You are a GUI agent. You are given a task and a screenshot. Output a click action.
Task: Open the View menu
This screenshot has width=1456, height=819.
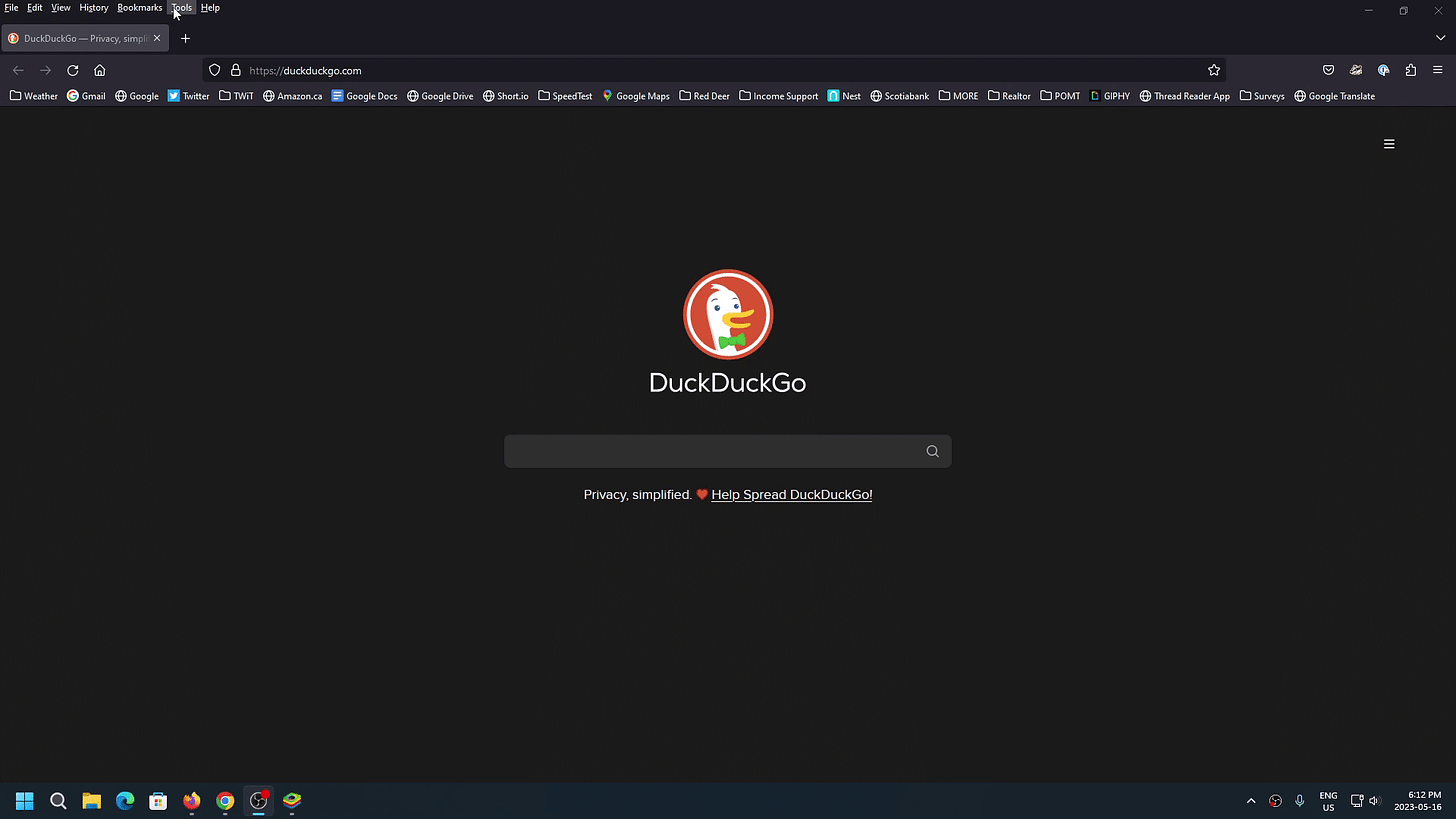(x=61, y=7)
